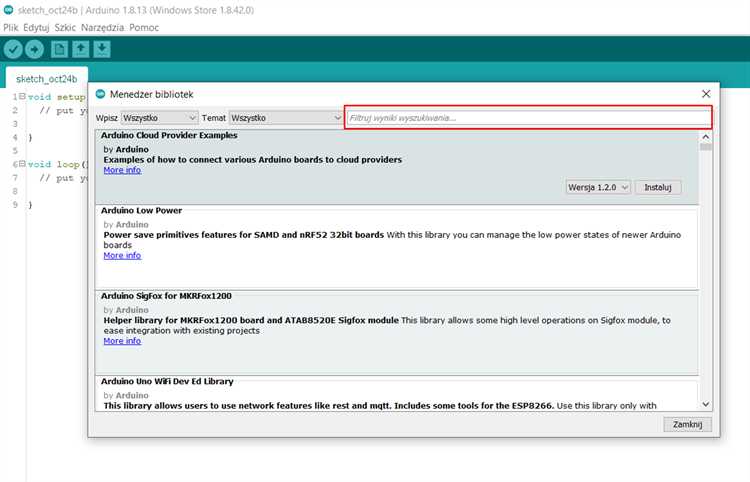Viewport: 750px width, 482px height.
Task: Click the 'void loop' code line
Action: point(57,164)
